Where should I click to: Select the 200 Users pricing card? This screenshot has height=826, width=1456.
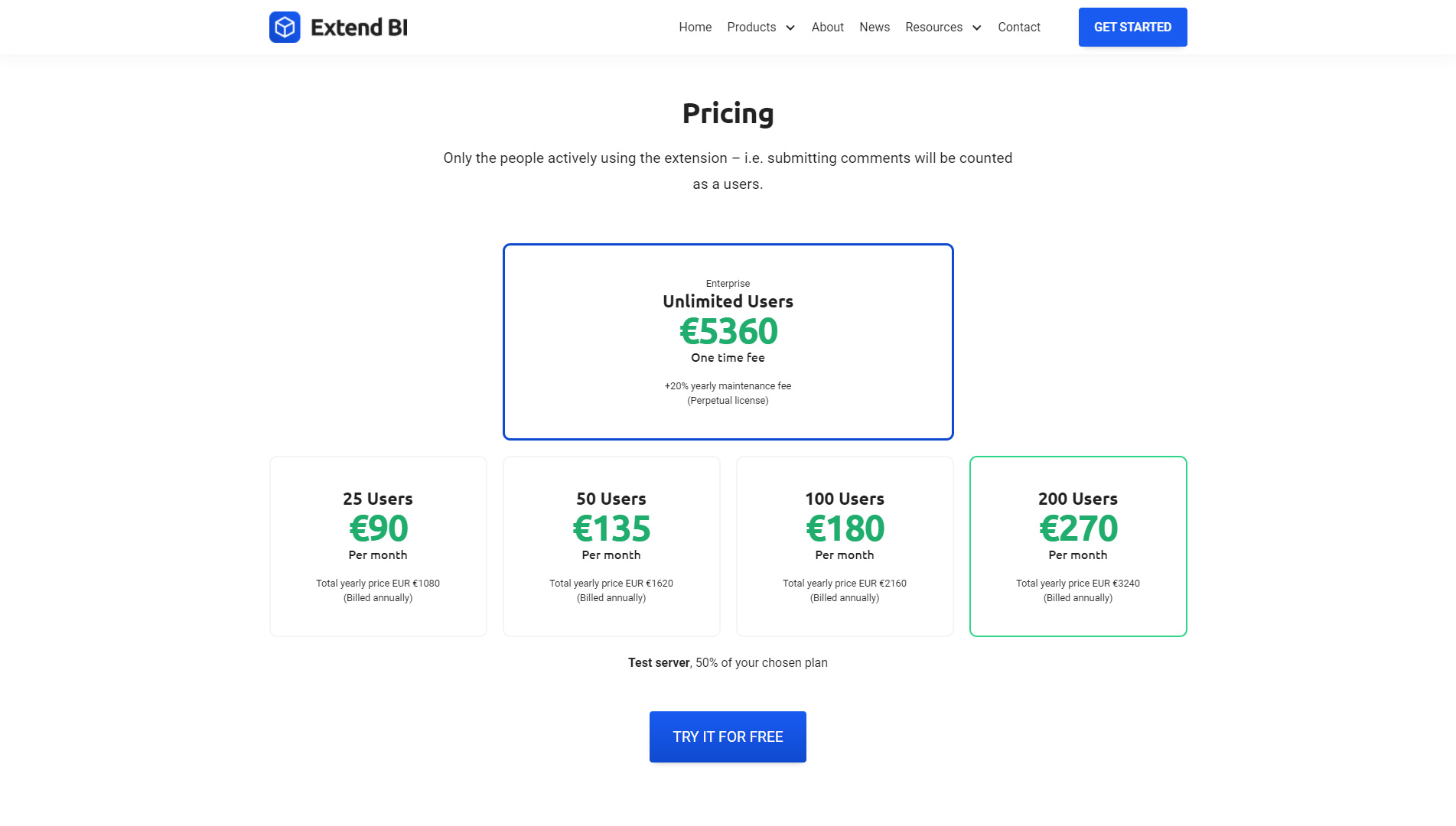(x=1078, y=546)
